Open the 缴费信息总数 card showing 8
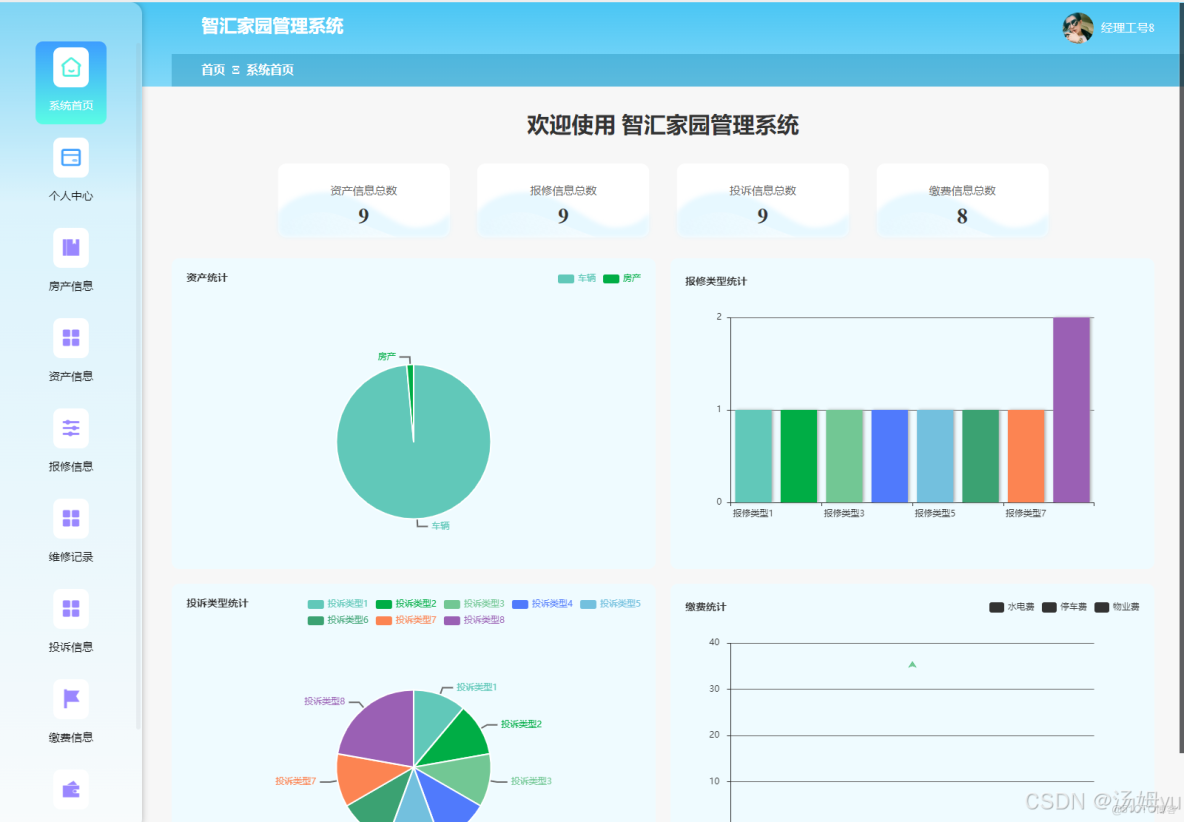This screenshot has height=822, width=1184. pos(962,200)
